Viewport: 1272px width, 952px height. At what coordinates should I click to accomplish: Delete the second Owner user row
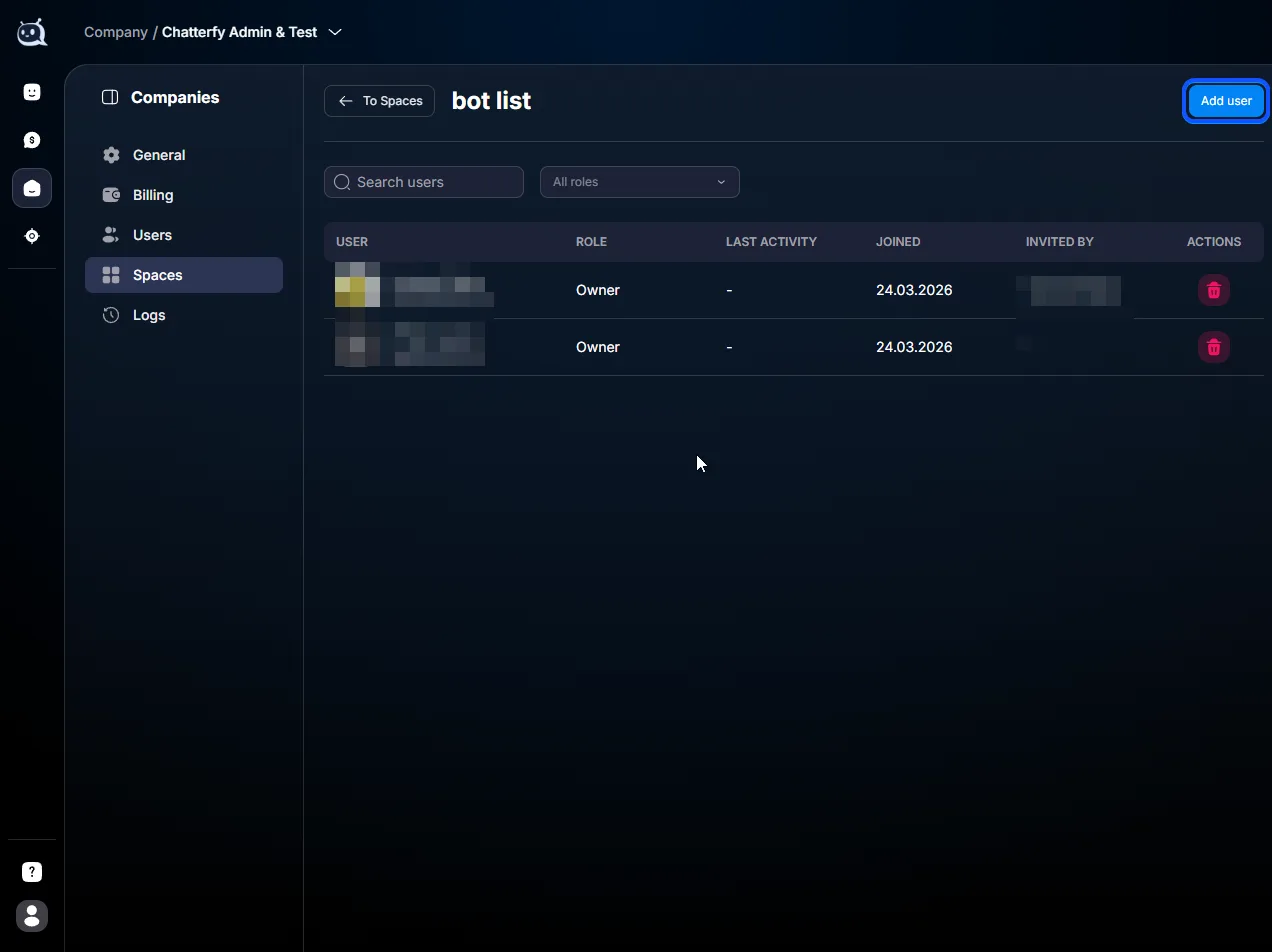point(1214,347)
